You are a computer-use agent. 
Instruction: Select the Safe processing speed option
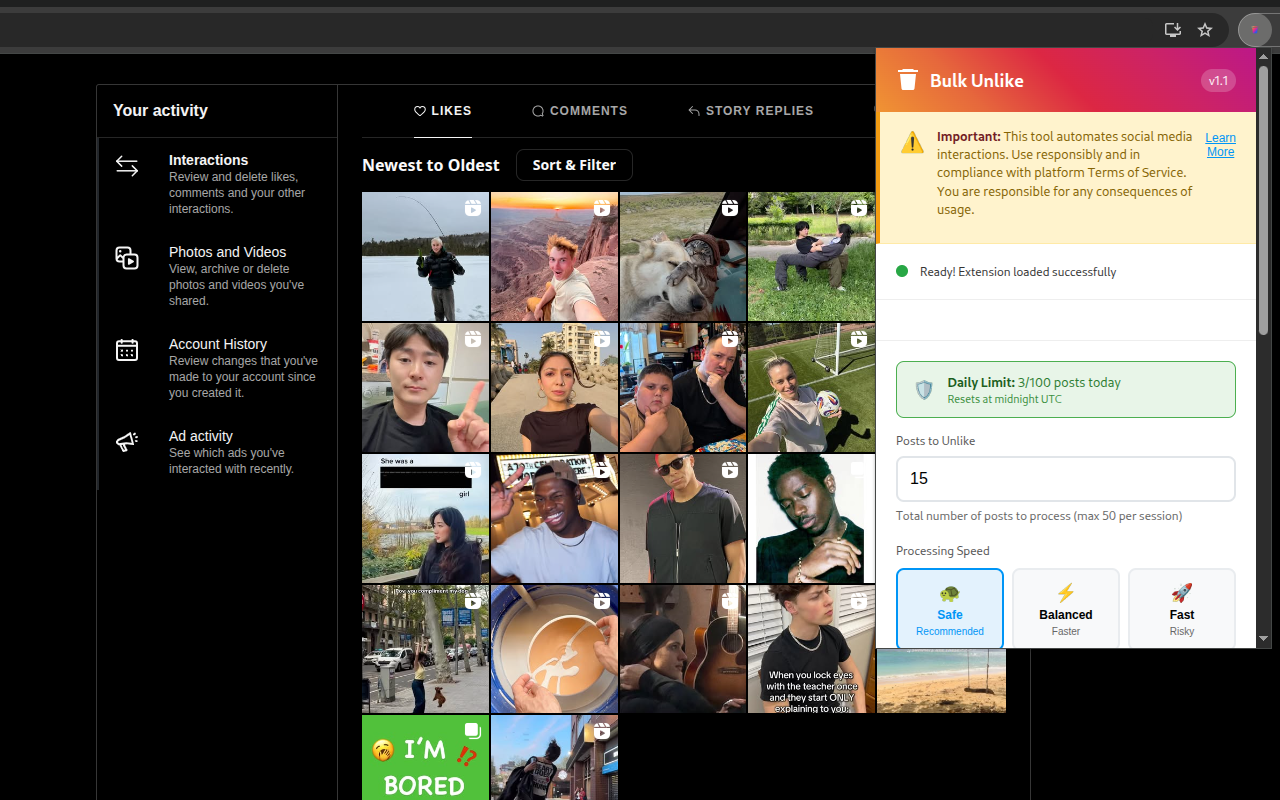[x=949, y=608]
